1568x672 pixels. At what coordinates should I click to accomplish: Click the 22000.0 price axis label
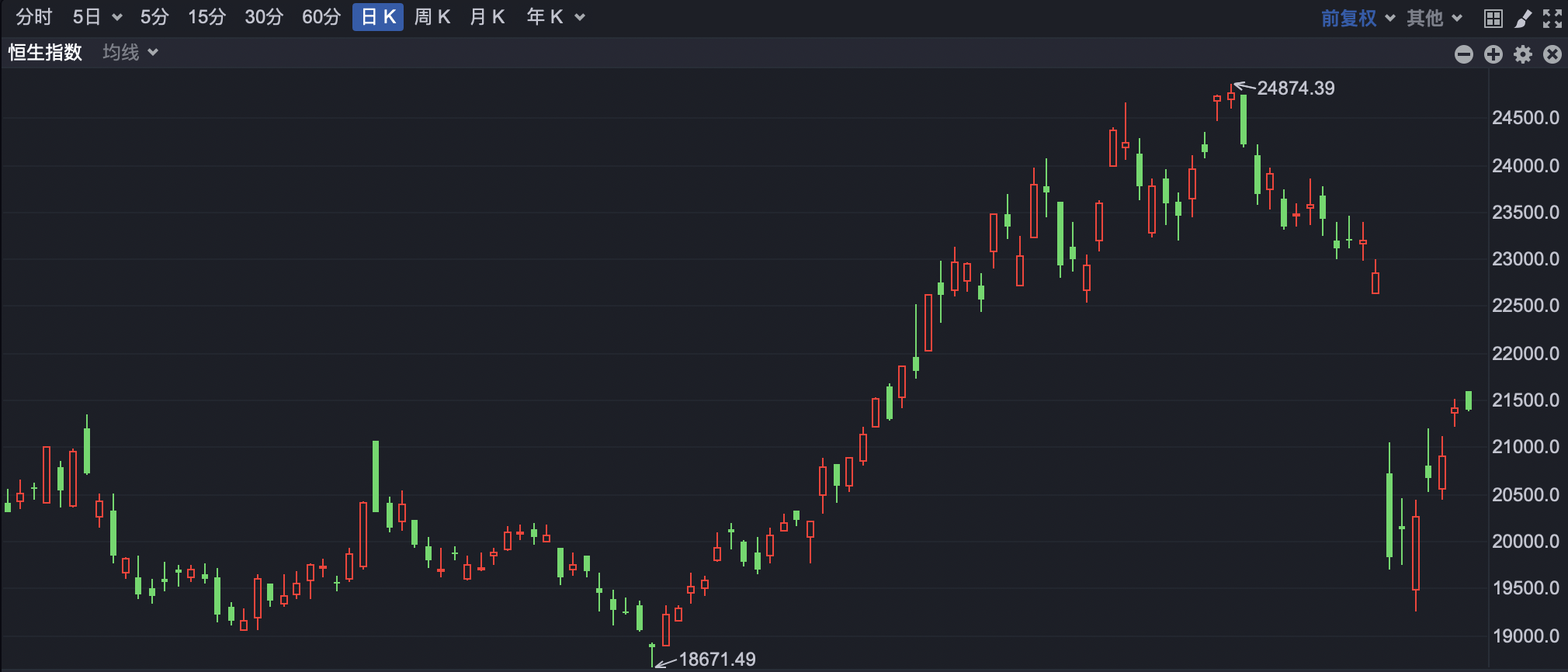(x=1525, y=354)
